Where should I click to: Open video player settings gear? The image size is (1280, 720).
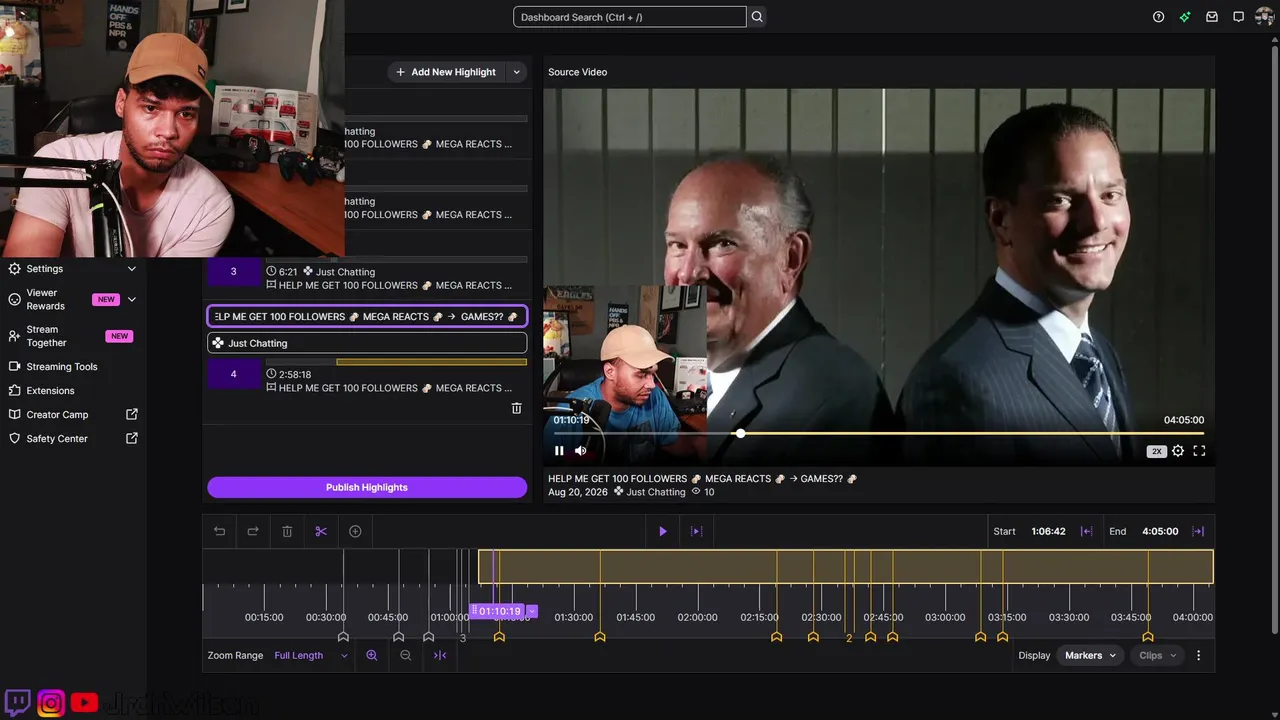coord(1178,451)
